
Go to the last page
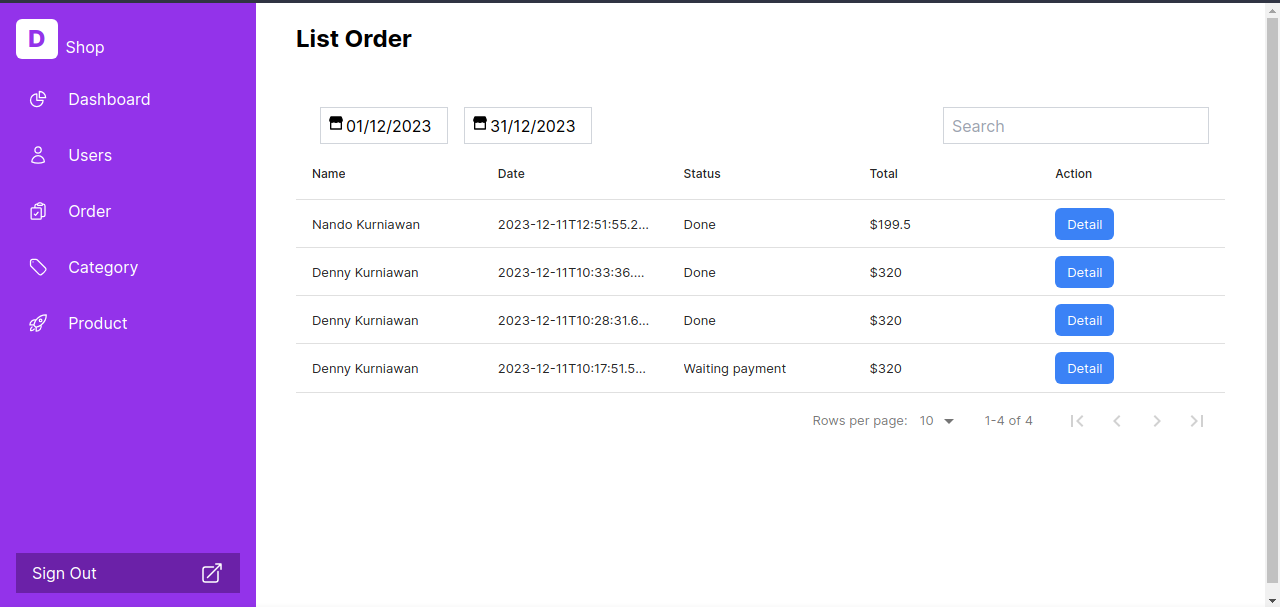[1196, 421]
